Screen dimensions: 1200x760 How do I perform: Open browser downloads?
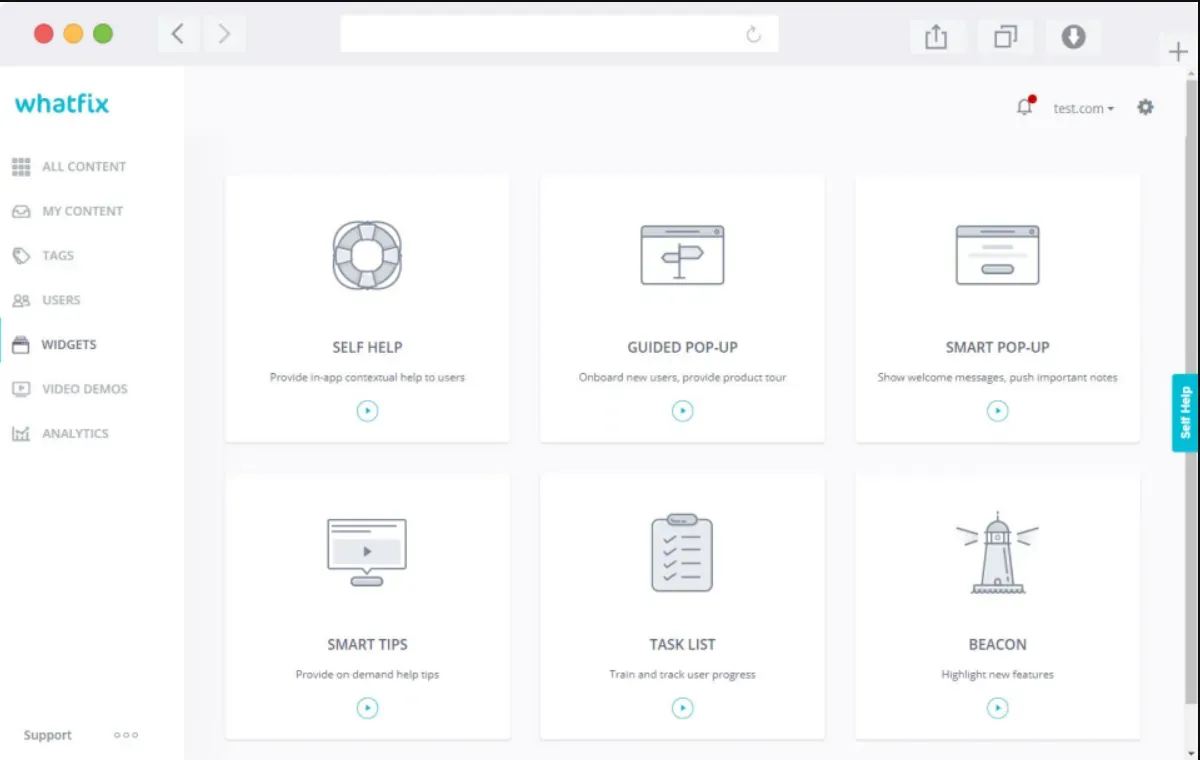pos(1073,36)
